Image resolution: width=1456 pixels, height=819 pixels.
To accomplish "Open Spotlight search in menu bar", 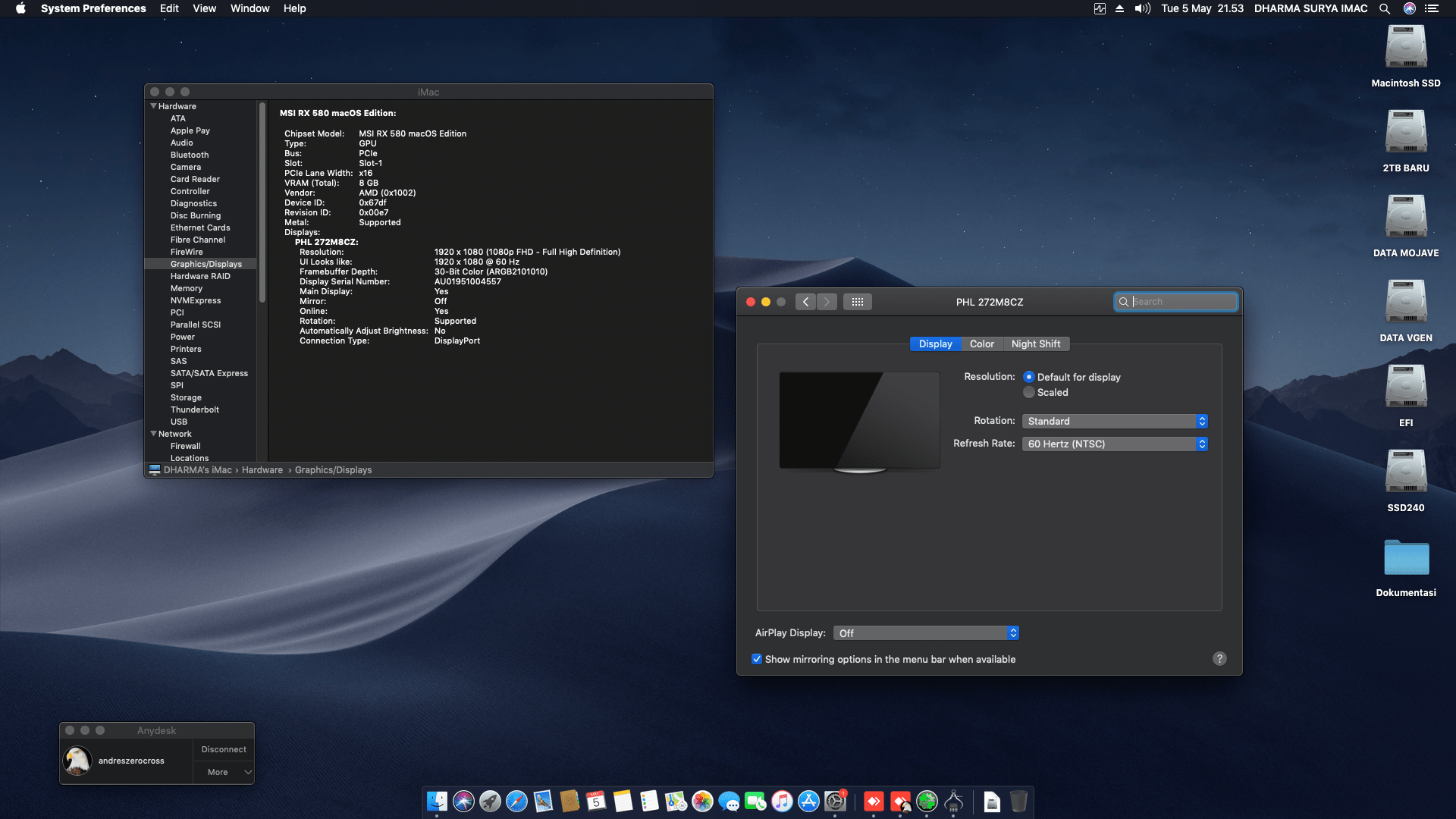I will [x=1385, y=8].
